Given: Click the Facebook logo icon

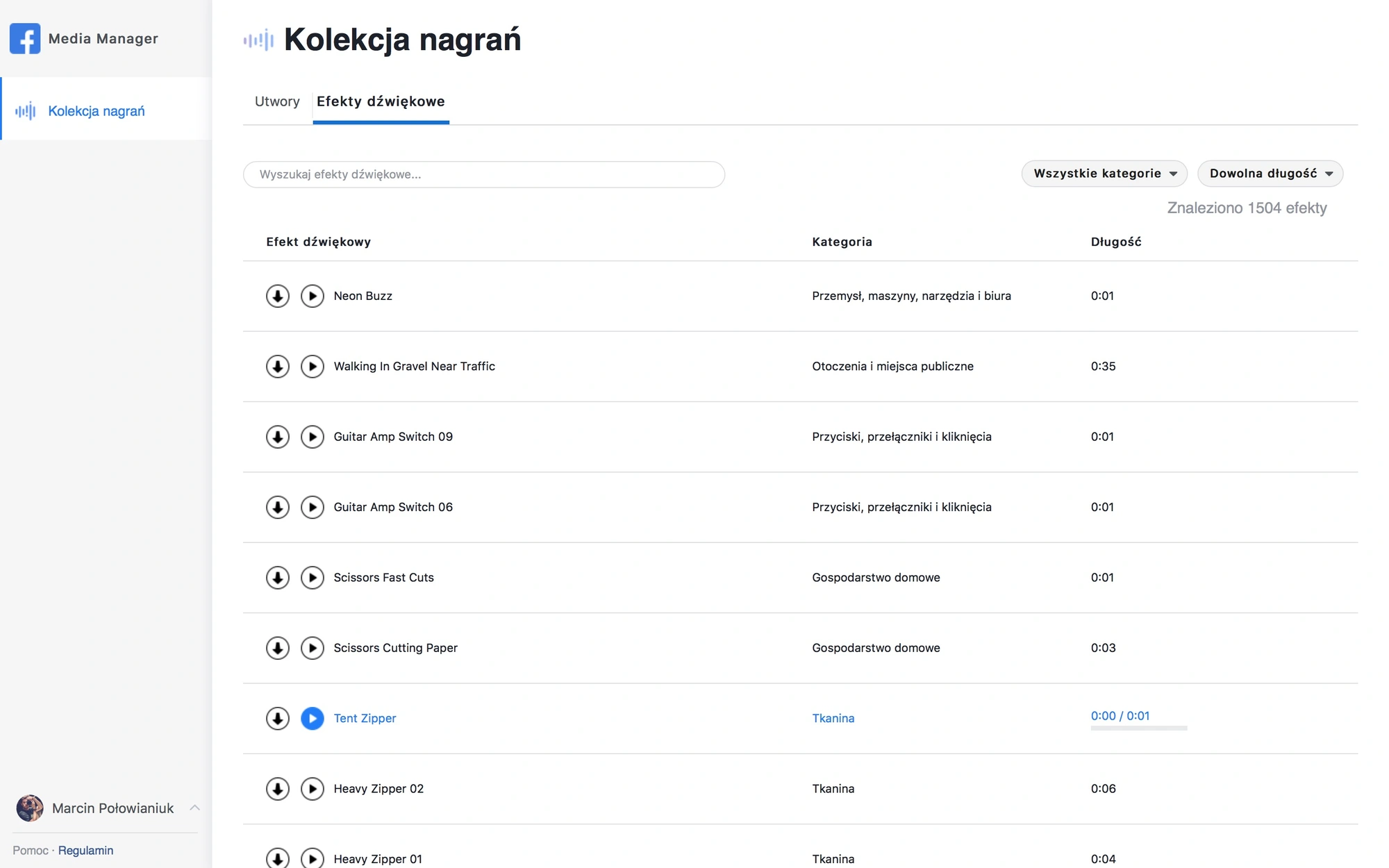Looking at the screenshot, I should click(25, 39).
